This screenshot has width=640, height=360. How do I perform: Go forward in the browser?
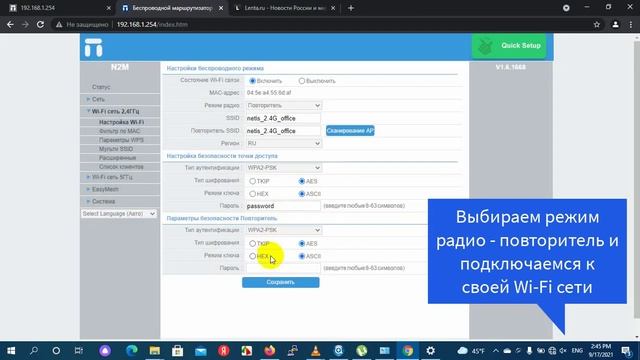point(25,24)
